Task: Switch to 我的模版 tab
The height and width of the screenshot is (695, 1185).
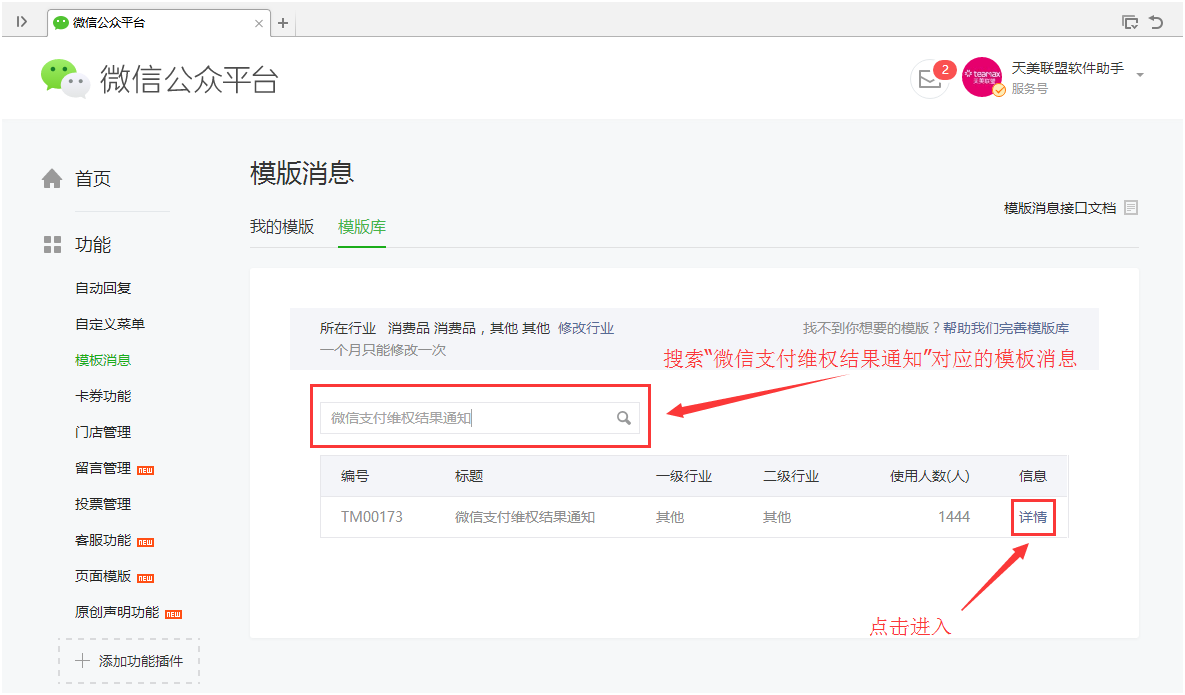Action: point(282,227)
